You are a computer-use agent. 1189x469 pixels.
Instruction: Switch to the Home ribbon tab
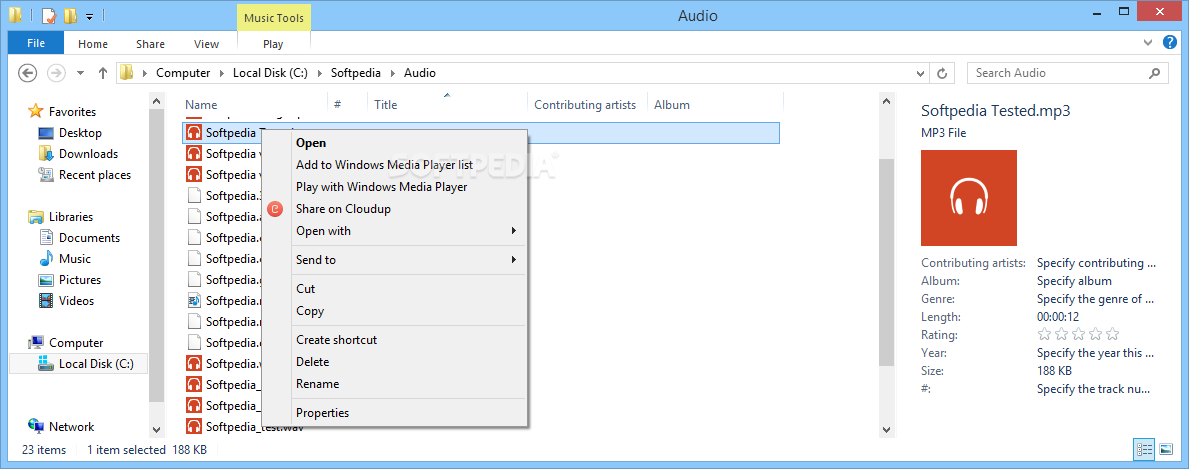[93, 44]
